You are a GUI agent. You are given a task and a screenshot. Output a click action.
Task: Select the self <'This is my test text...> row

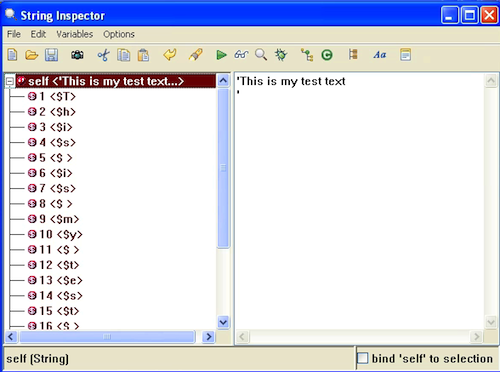click(116, 81)
